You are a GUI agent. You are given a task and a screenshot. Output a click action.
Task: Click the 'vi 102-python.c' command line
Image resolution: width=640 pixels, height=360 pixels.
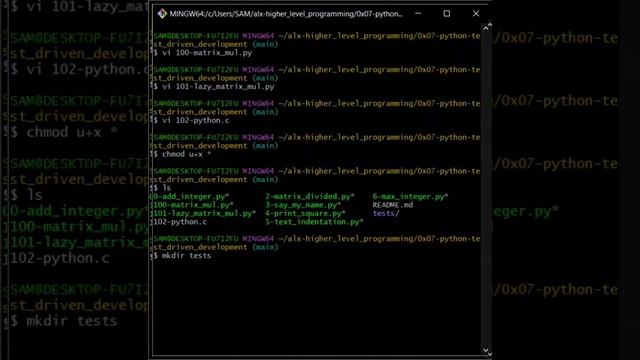(x=191, y=120)
